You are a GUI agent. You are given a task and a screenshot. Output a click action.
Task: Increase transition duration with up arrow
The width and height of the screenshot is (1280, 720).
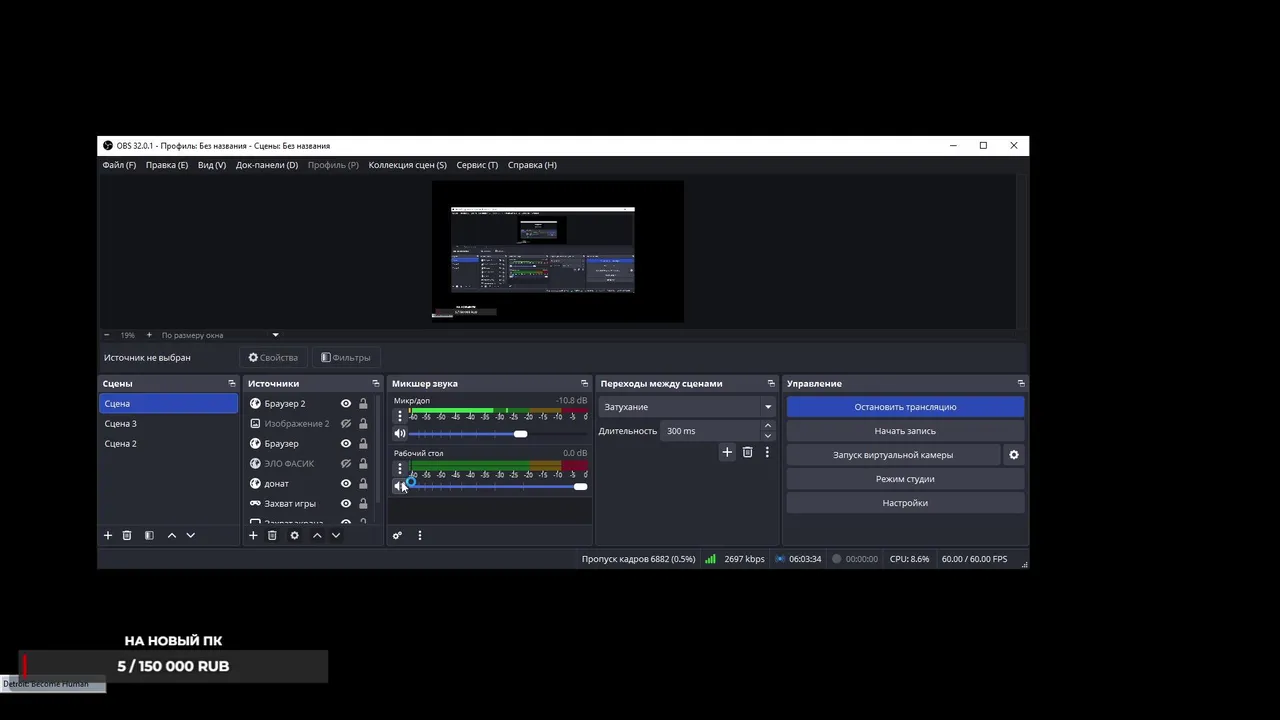(x=768, y=426)
